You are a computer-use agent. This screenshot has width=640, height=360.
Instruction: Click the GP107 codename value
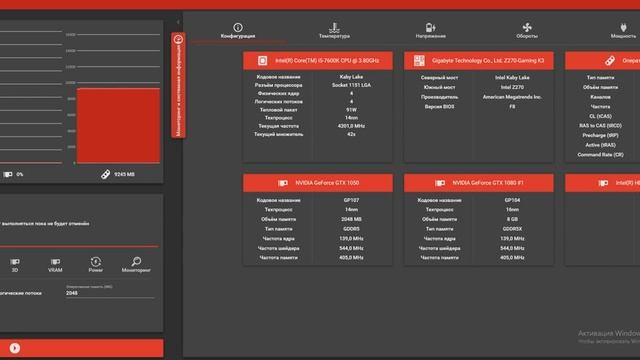pyautogui.click(x=351, y=200)
